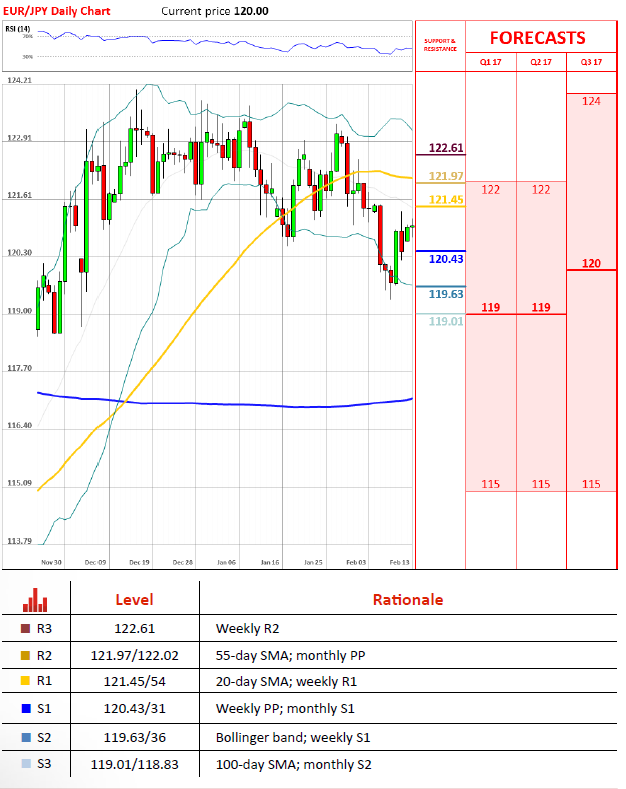Image resolution: width=626 pixels, height=789 pixels.
Task: Select the Q1 17 forecast column header
Action: 491,62
